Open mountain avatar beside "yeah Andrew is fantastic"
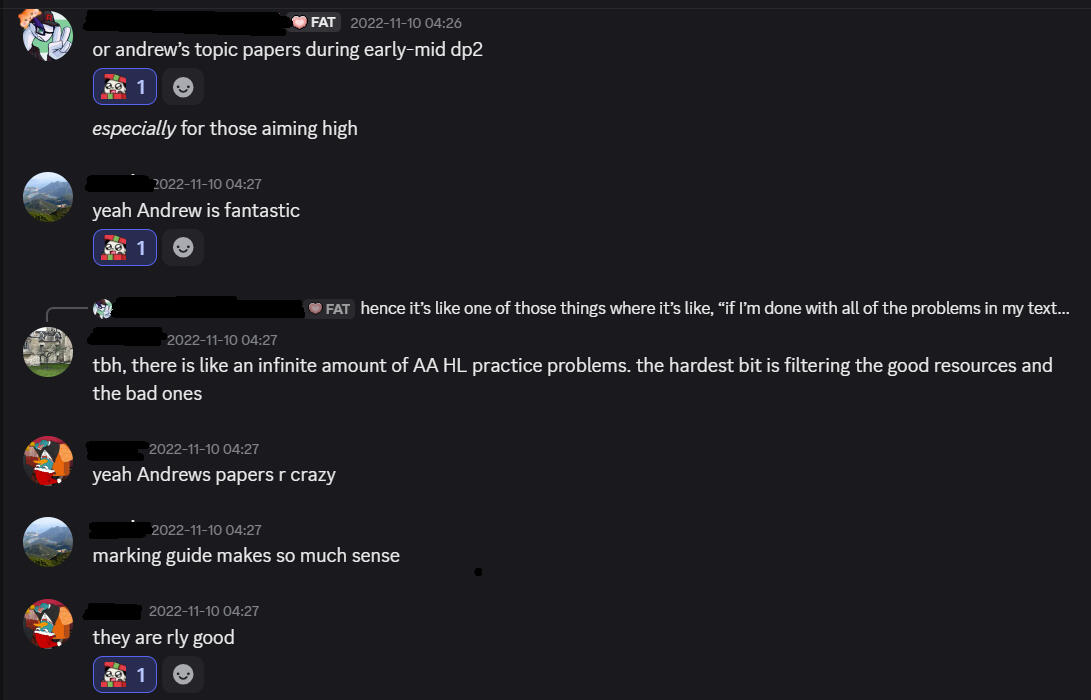The height and width of the screenshot is (700, 1091). coord(47,197)
